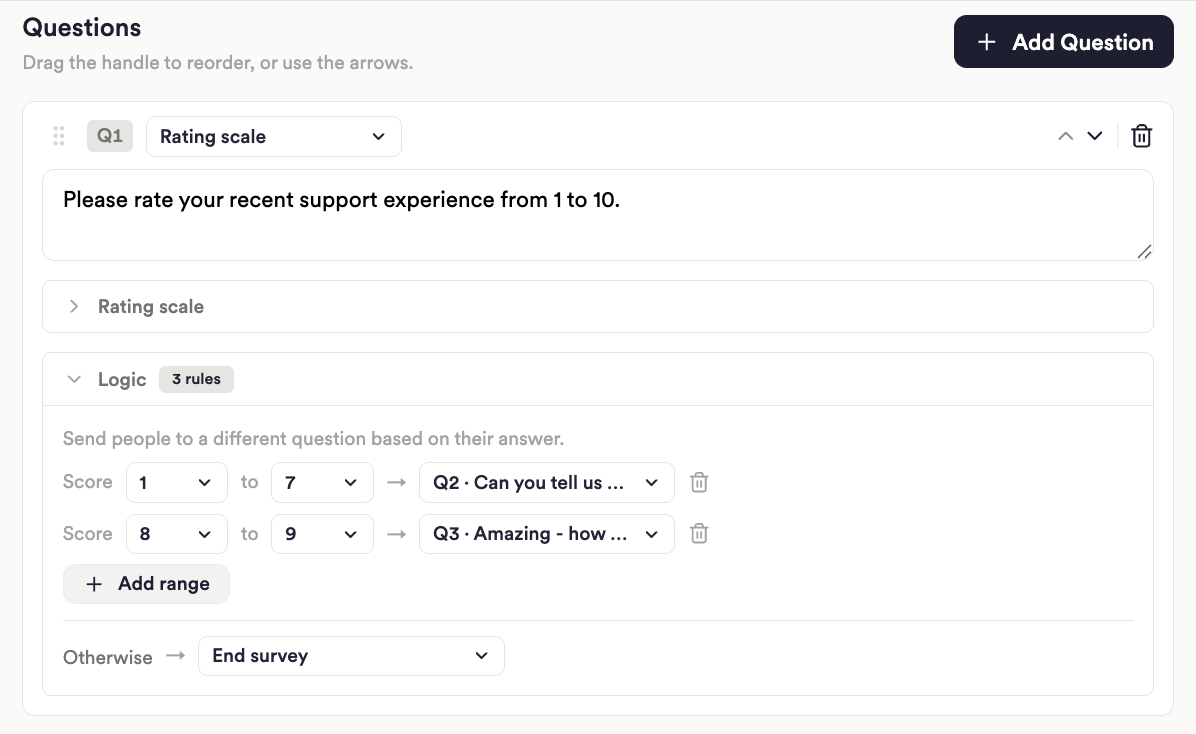
Task: Open the Rating scale question type dropdown
Action: click(274, 137)
